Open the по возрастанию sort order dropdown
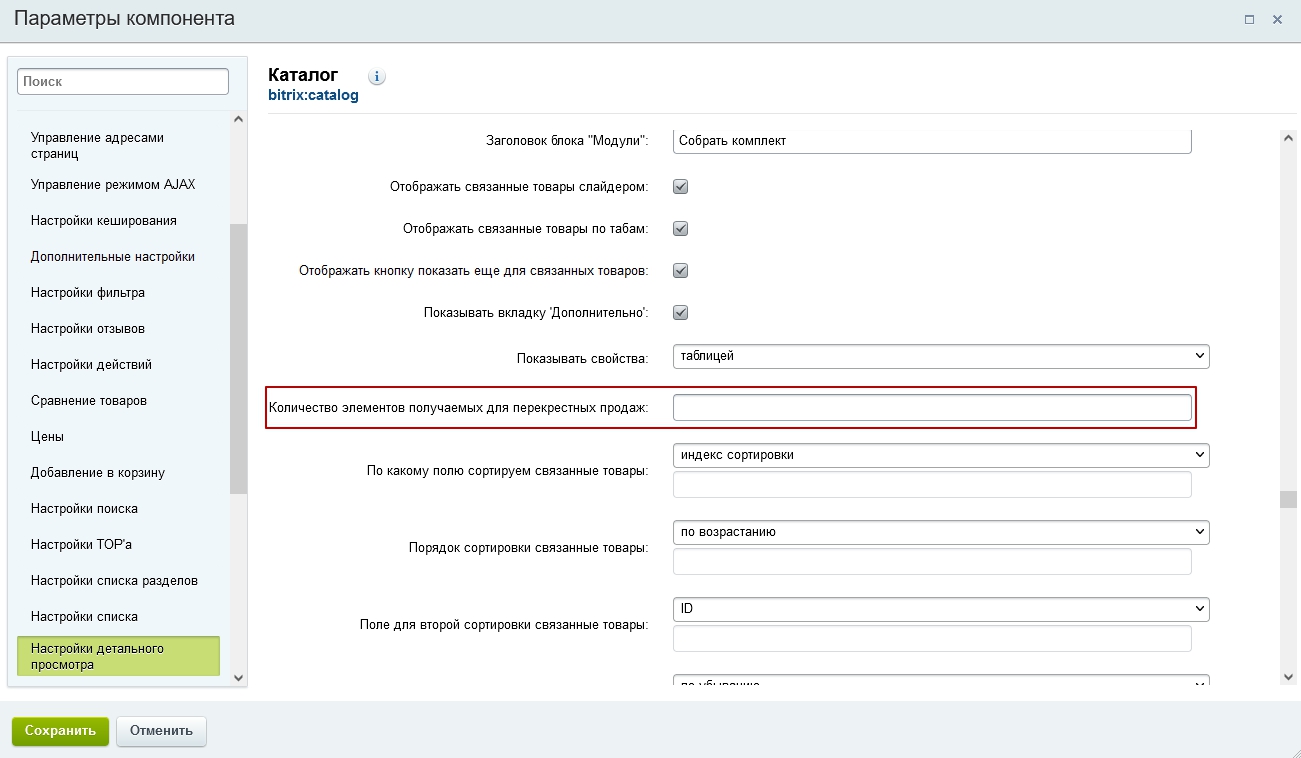 click(941, 532)
